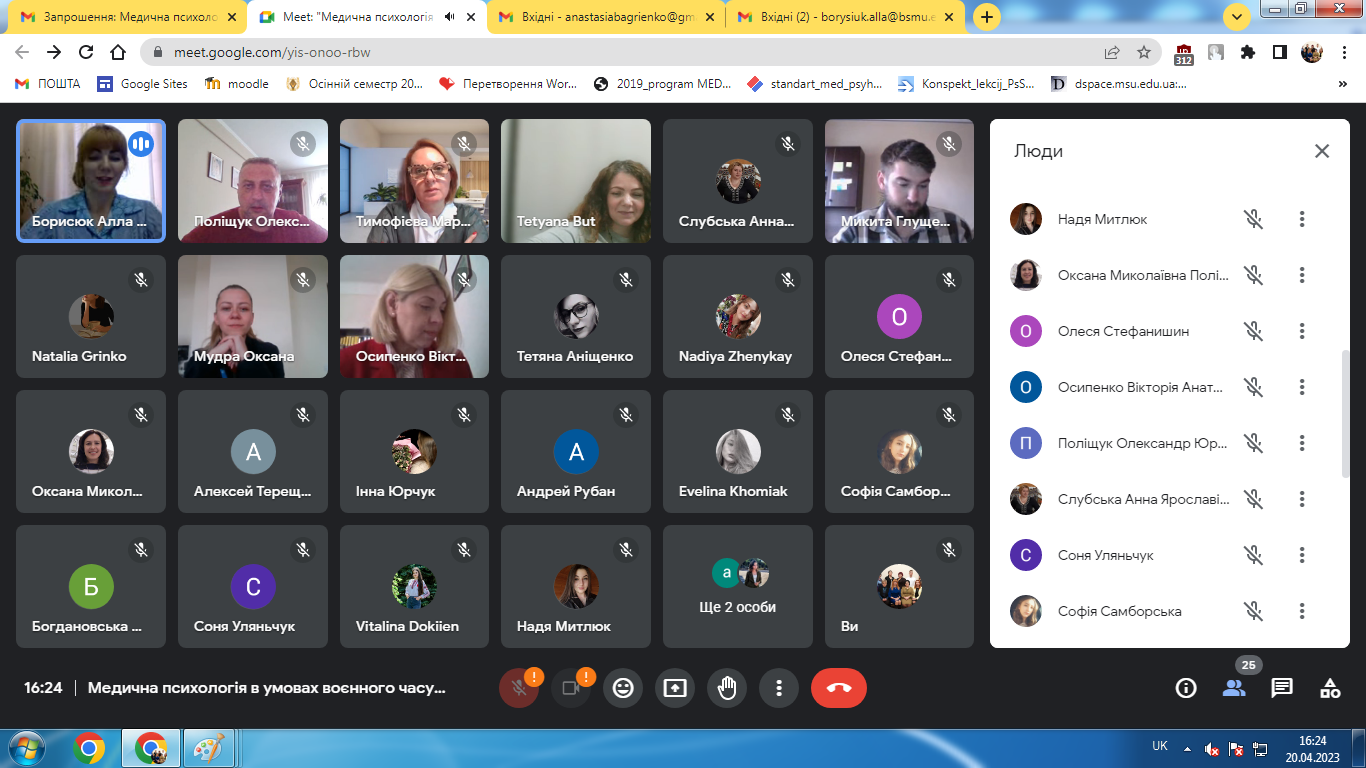Click the people panel scrollbar

[x=1345, y=400]
